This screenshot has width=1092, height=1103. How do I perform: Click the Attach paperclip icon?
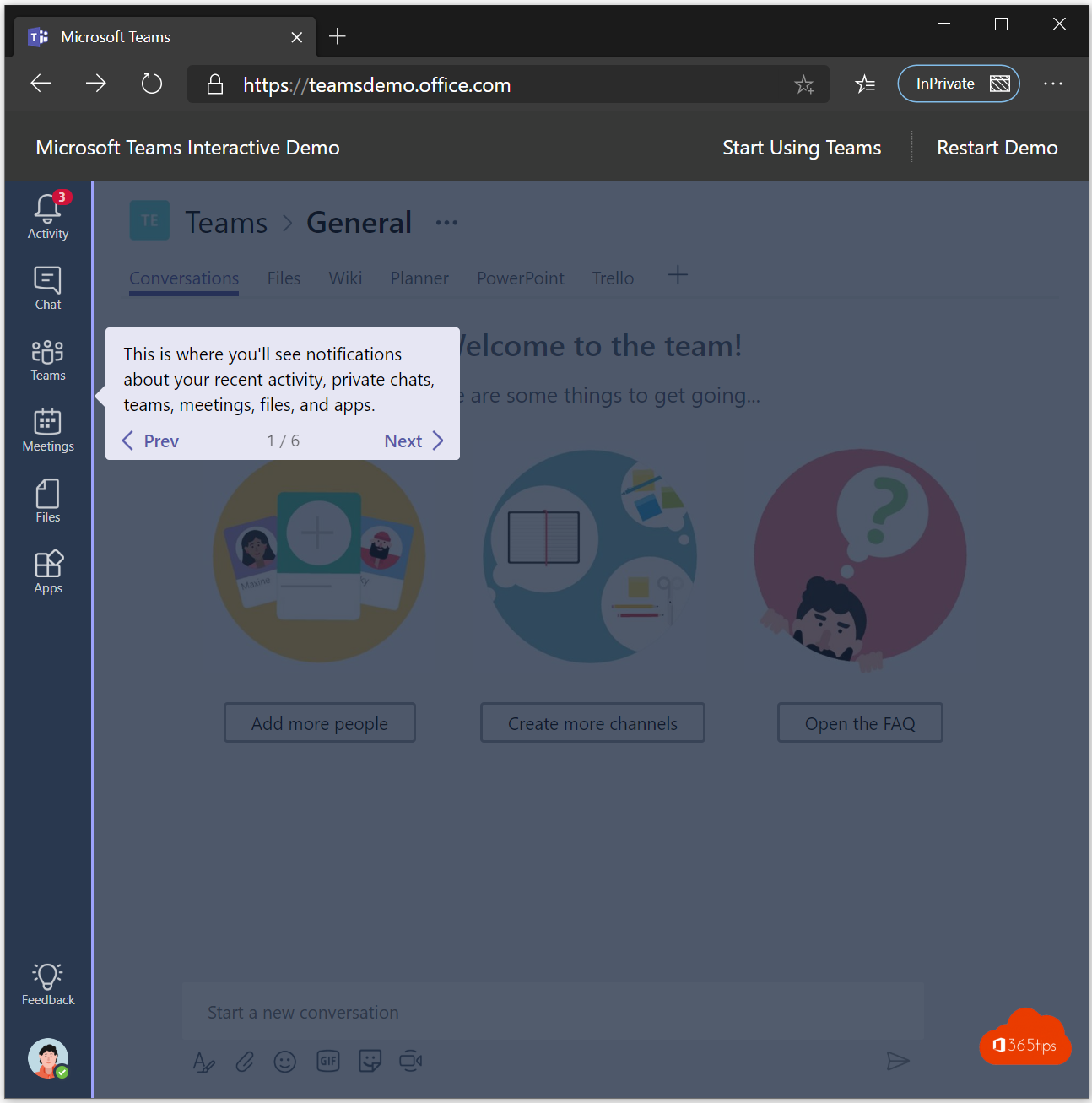coord(245,1062)
